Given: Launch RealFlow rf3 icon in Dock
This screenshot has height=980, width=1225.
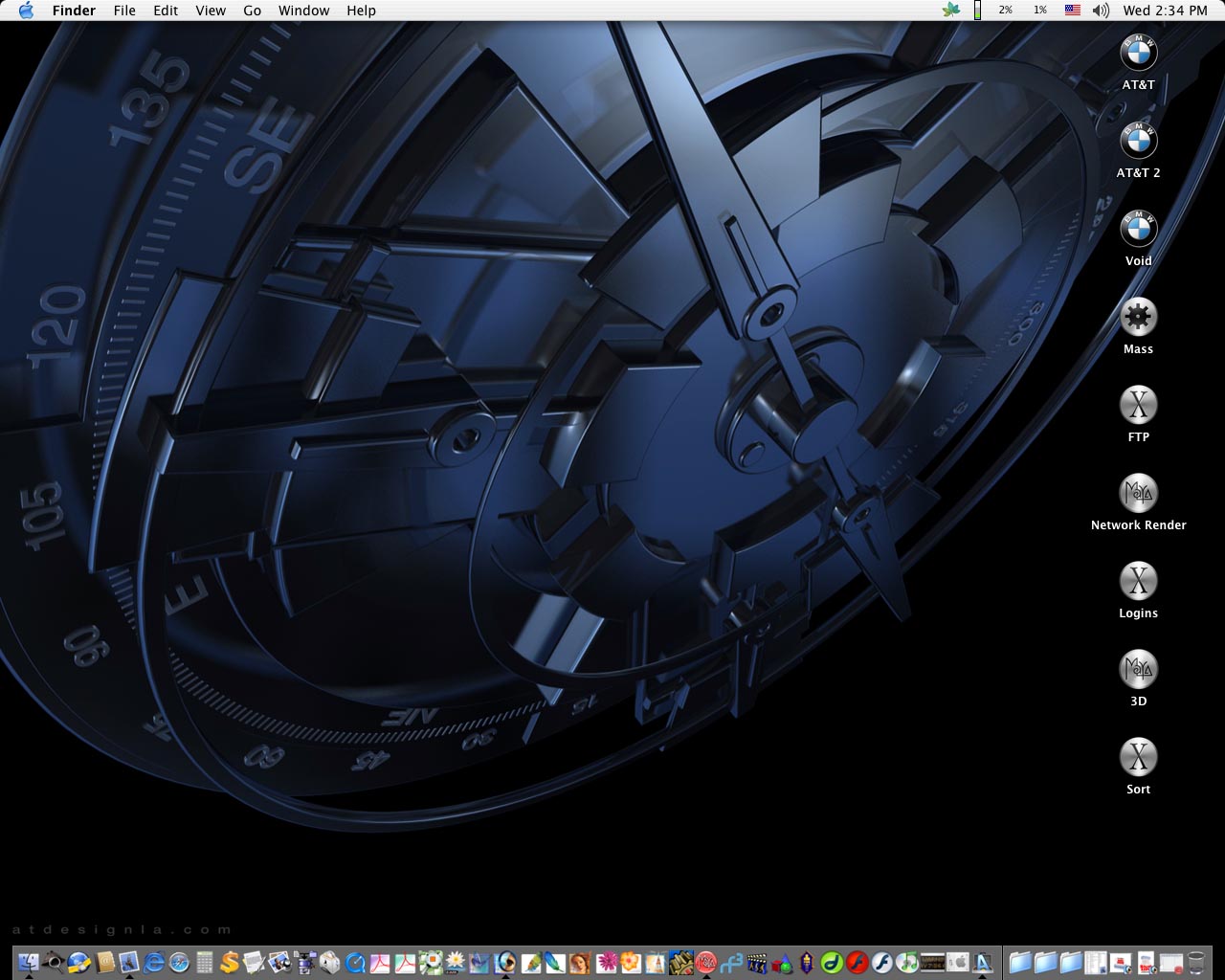Looking at the screenshot, I should pos(732,962).
